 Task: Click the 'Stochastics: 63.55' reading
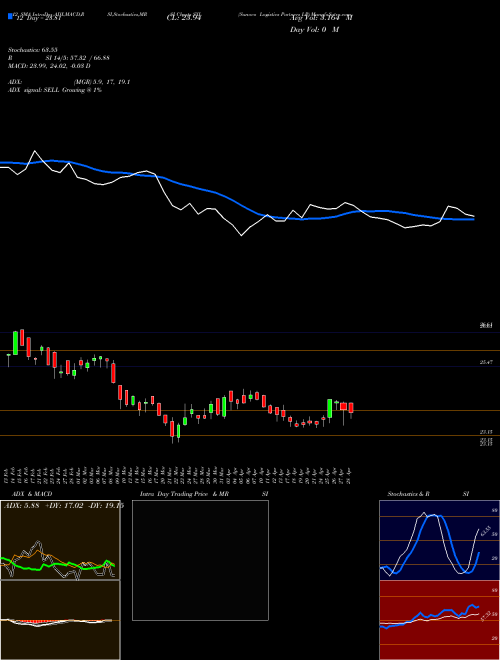(32, 50)
